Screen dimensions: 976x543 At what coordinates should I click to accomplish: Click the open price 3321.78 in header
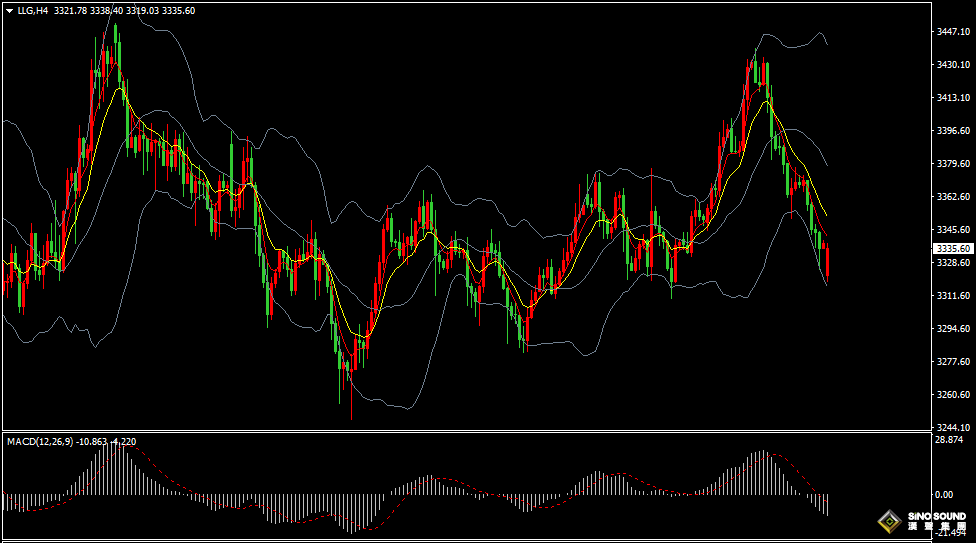pyautogui.click(x=70, y=10)
